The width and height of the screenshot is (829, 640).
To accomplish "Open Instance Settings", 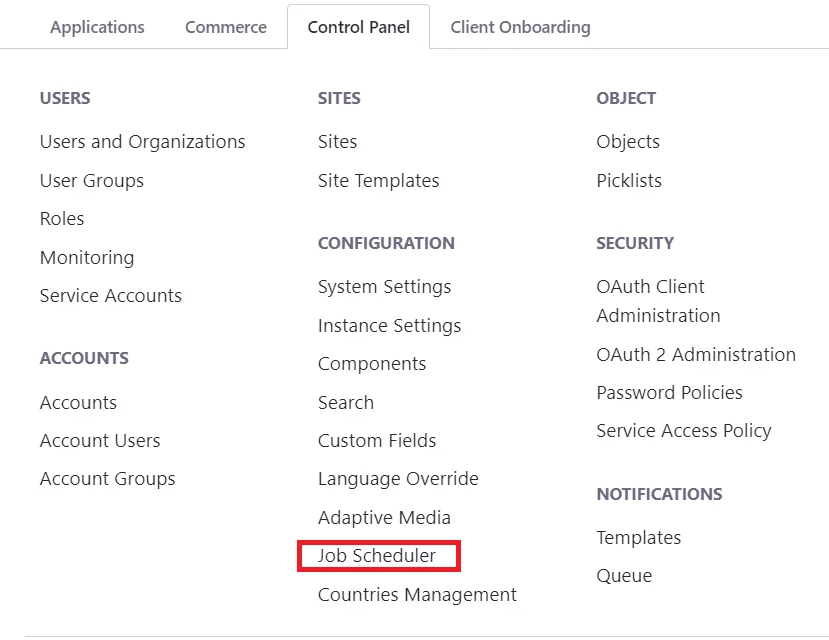I will (389, 326).
